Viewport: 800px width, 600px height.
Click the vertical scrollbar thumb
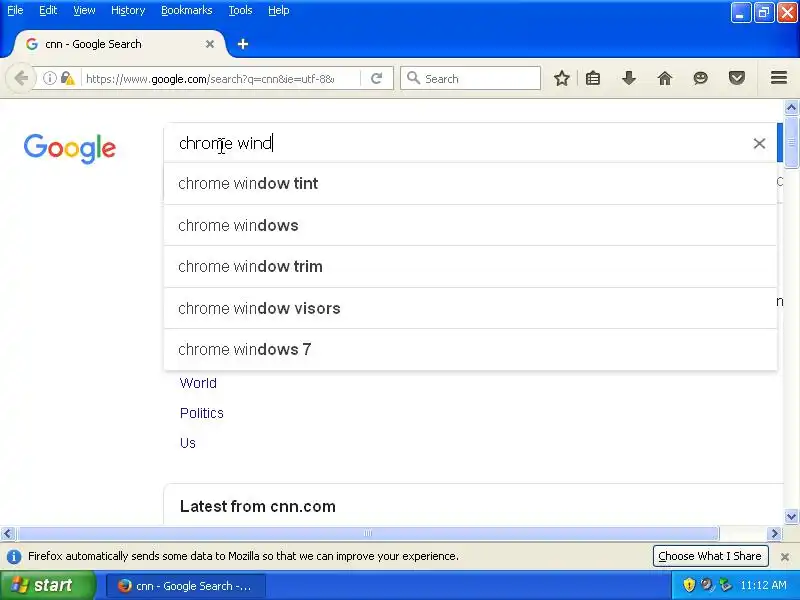(791, 142)
